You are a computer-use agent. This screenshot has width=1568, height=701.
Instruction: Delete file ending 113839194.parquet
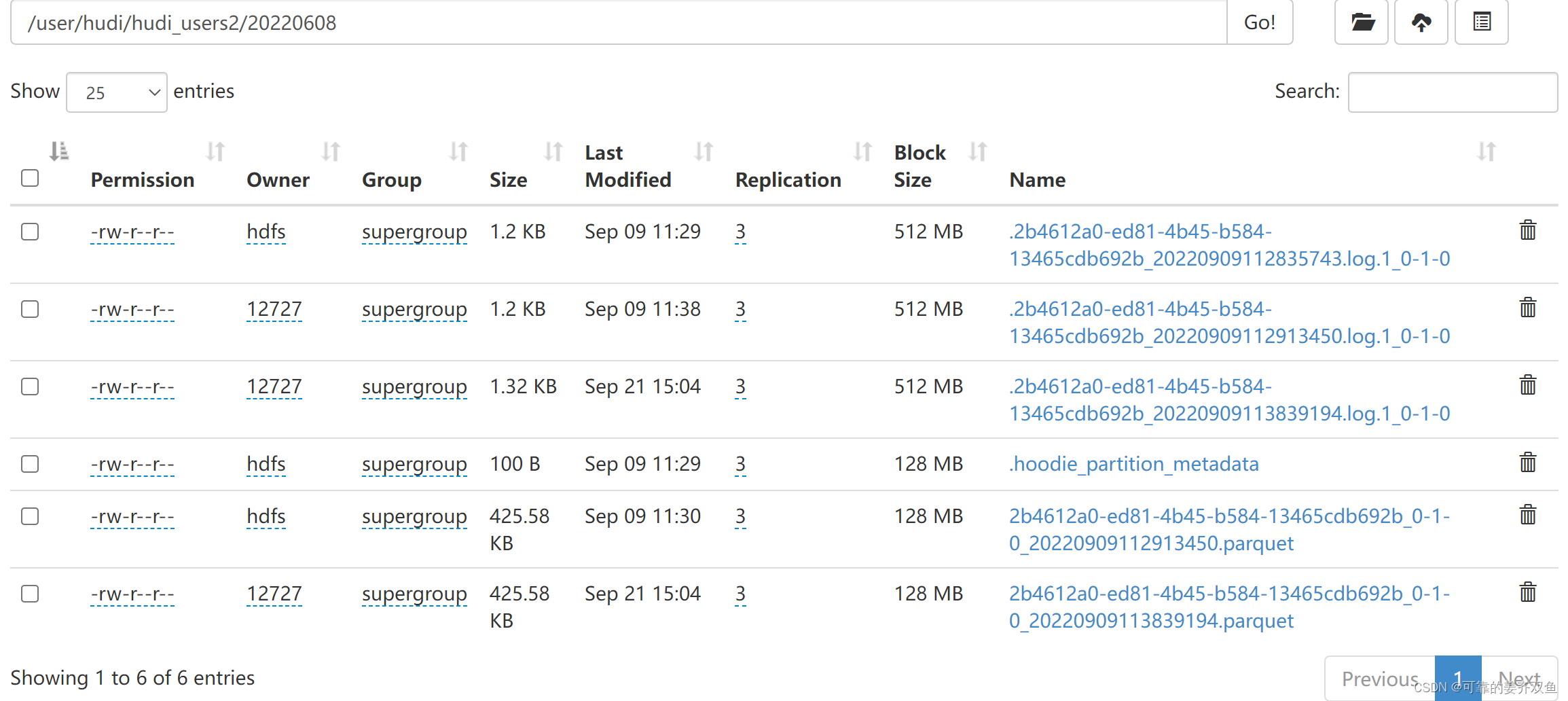click(x=1528, y=592)
